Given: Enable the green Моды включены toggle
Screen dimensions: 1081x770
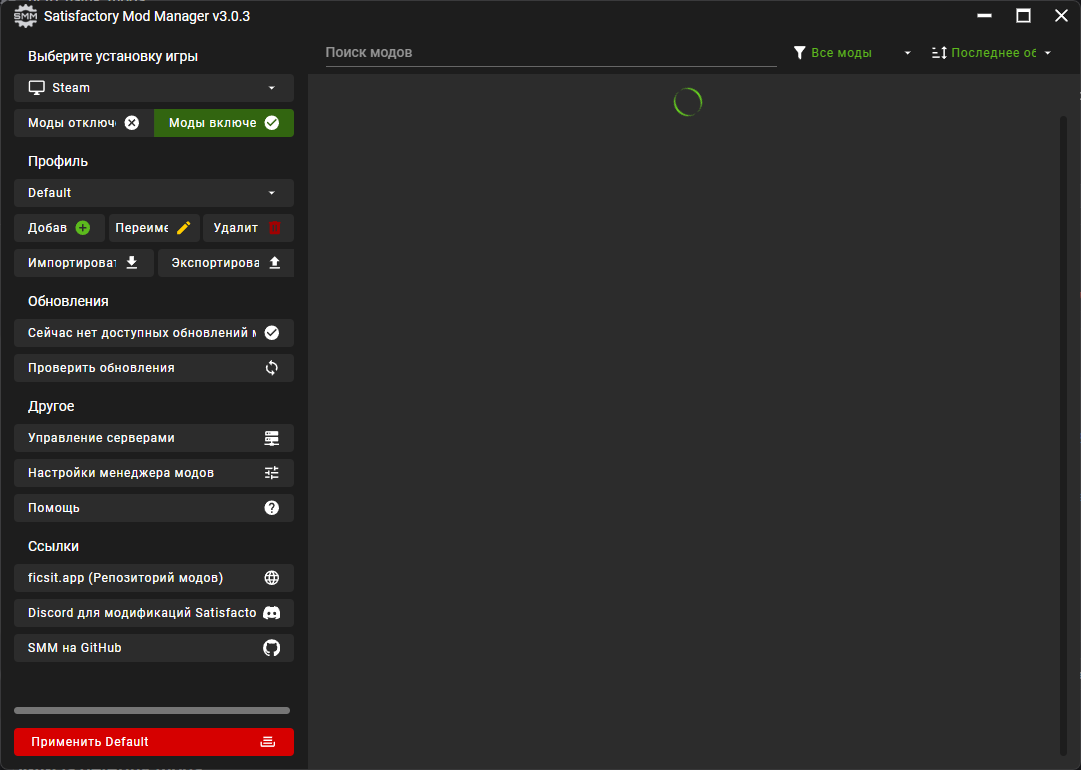Looking at the screenshot, I should [224, 123].
